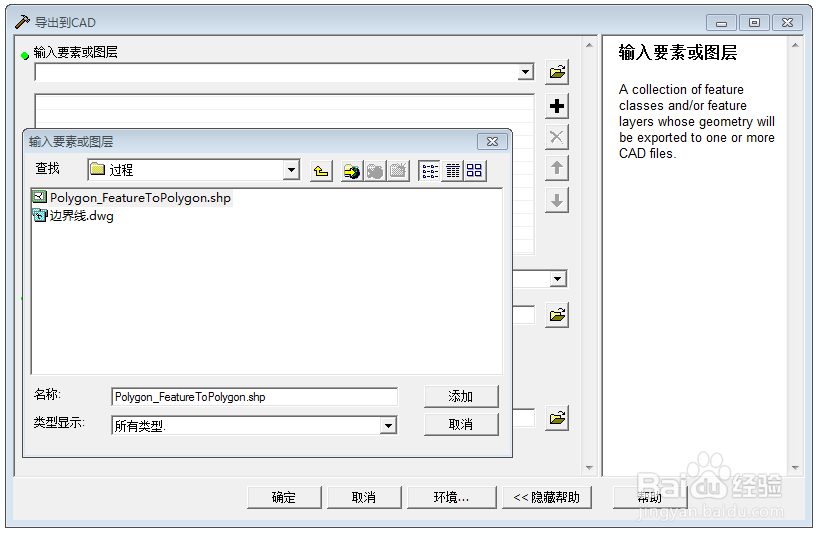Move selected row down with arrow button
The width and height of the screenshot is (830, 540).
[557, 200]
